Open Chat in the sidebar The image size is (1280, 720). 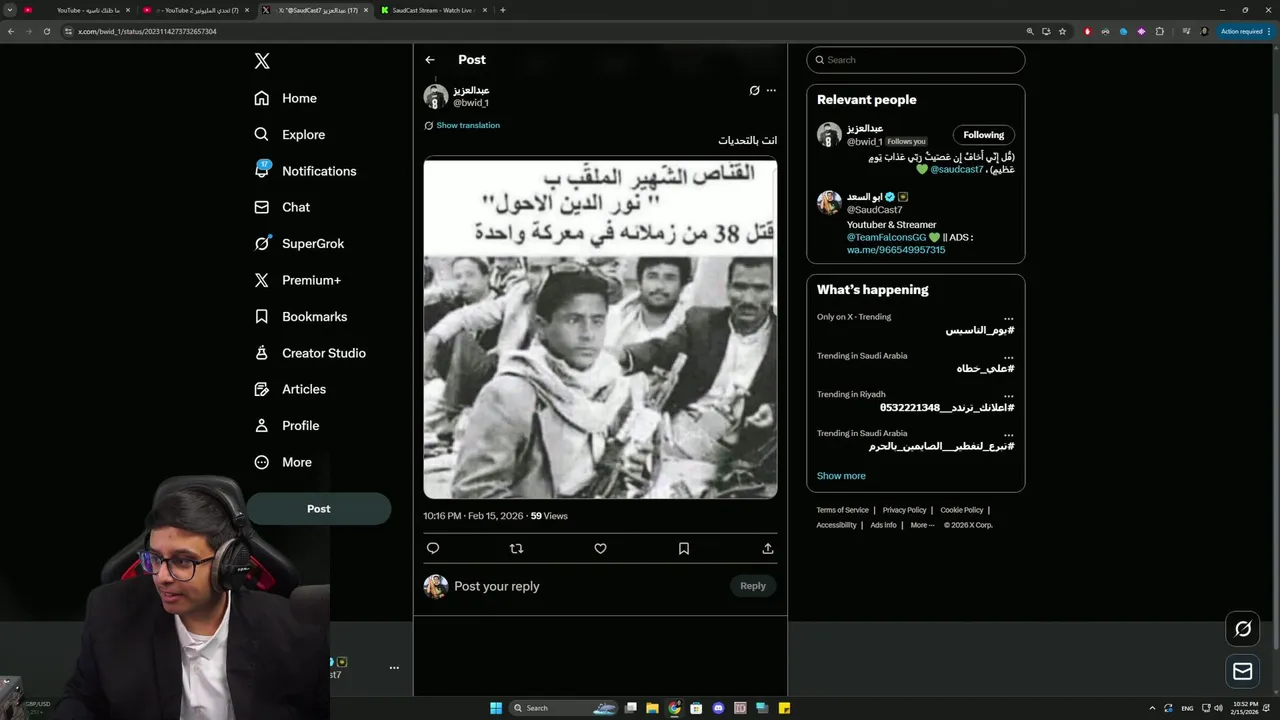coord(282,207)
